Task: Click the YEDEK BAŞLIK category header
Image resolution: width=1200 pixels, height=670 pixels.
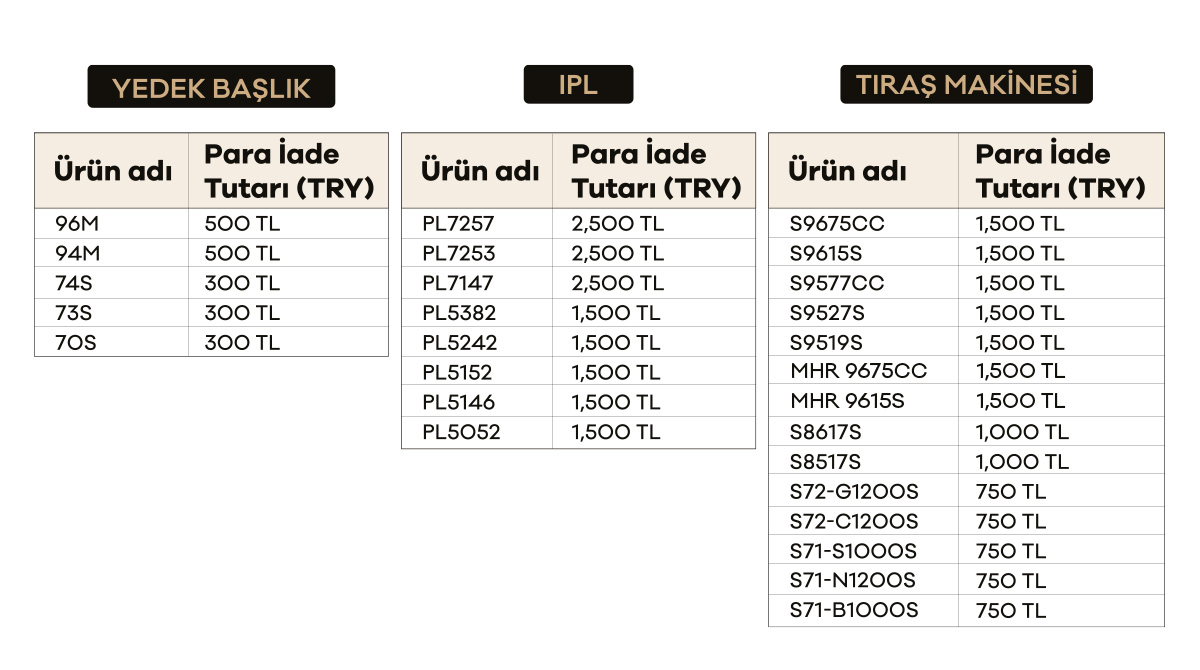Action: tap(211, 87)
